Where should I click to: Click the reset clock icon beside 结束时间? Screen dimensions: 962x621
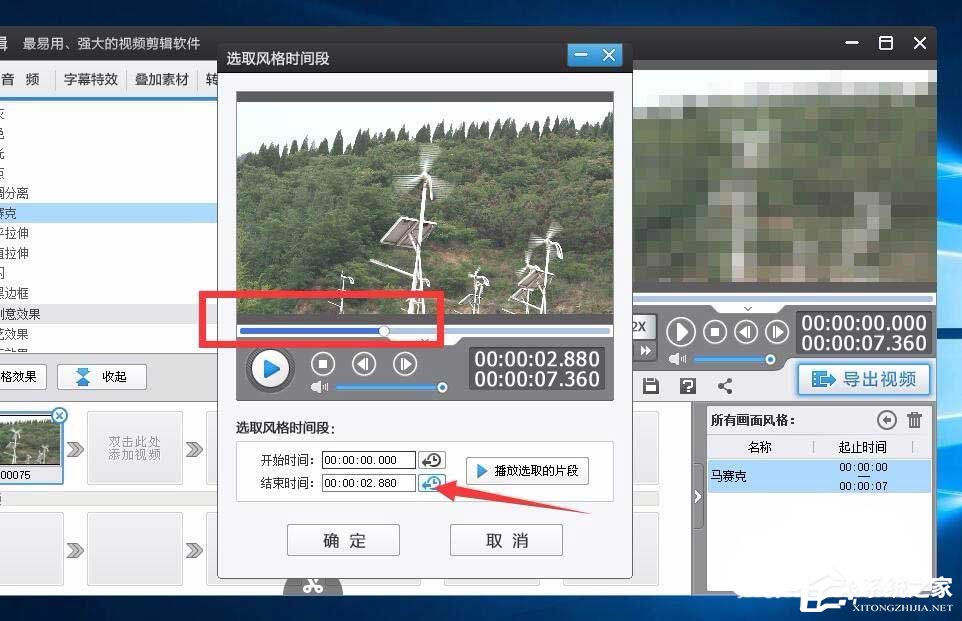tap(432, 483)
